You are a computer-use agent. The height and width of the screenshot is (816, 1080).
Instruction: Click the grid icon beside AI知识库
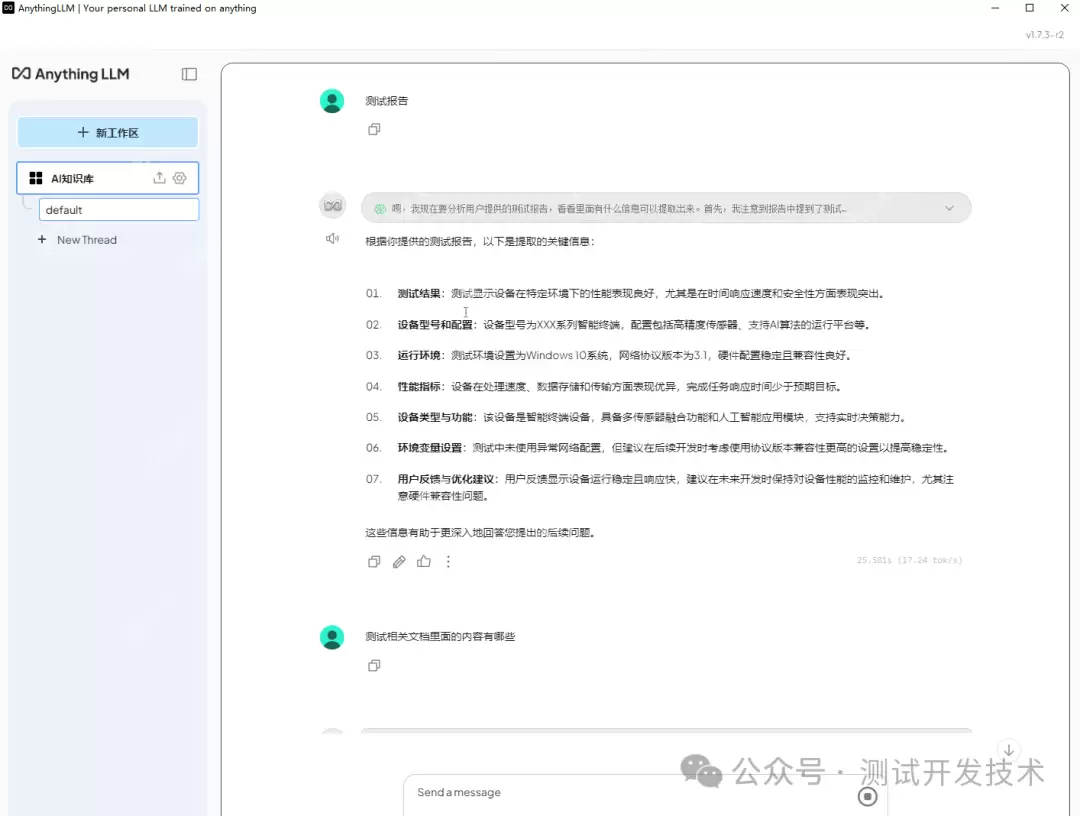tap(34, 178)
